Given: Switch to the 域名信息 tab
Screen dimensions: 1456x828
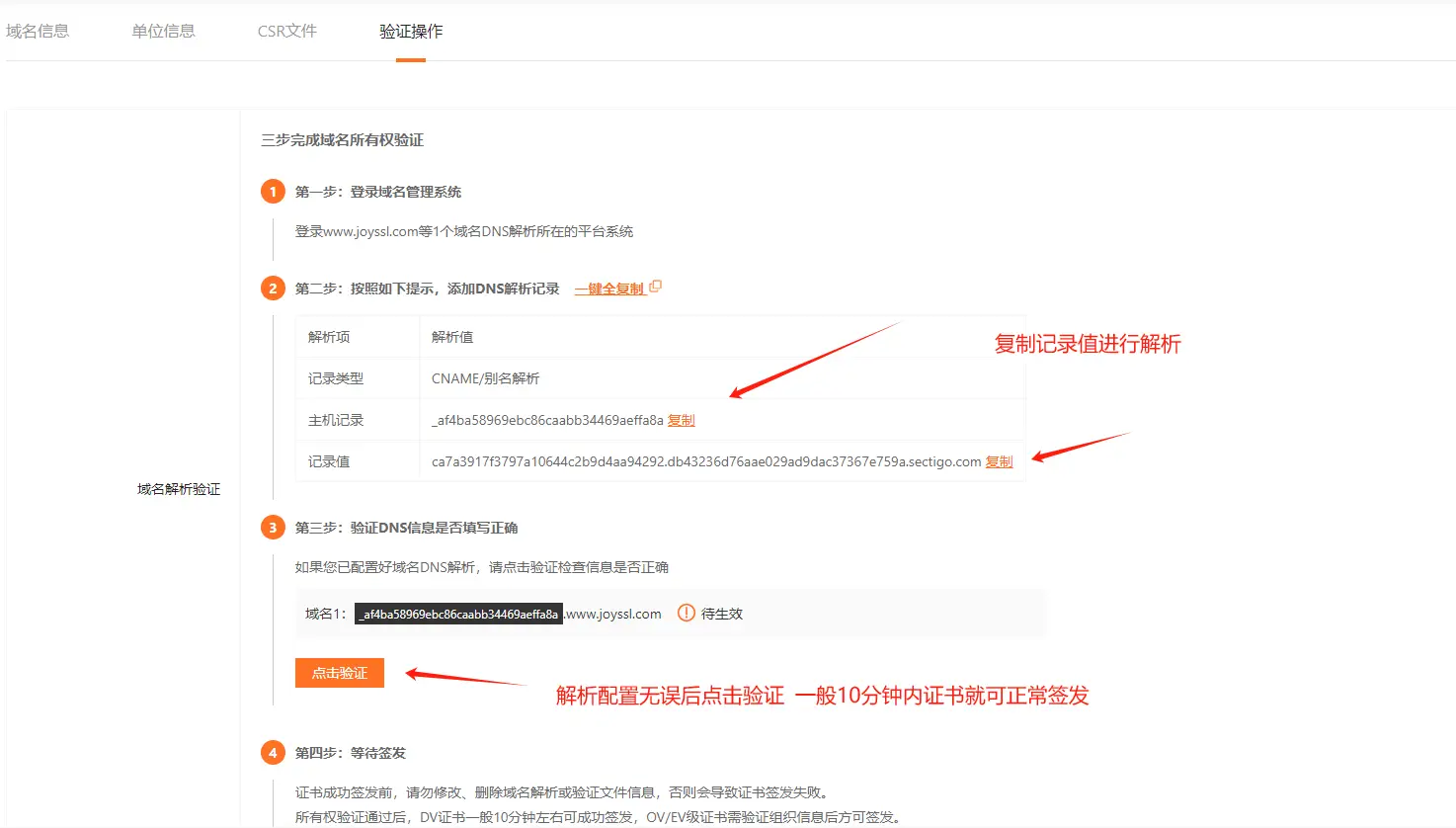Looking at the screenshot, I should pos(38,31).
